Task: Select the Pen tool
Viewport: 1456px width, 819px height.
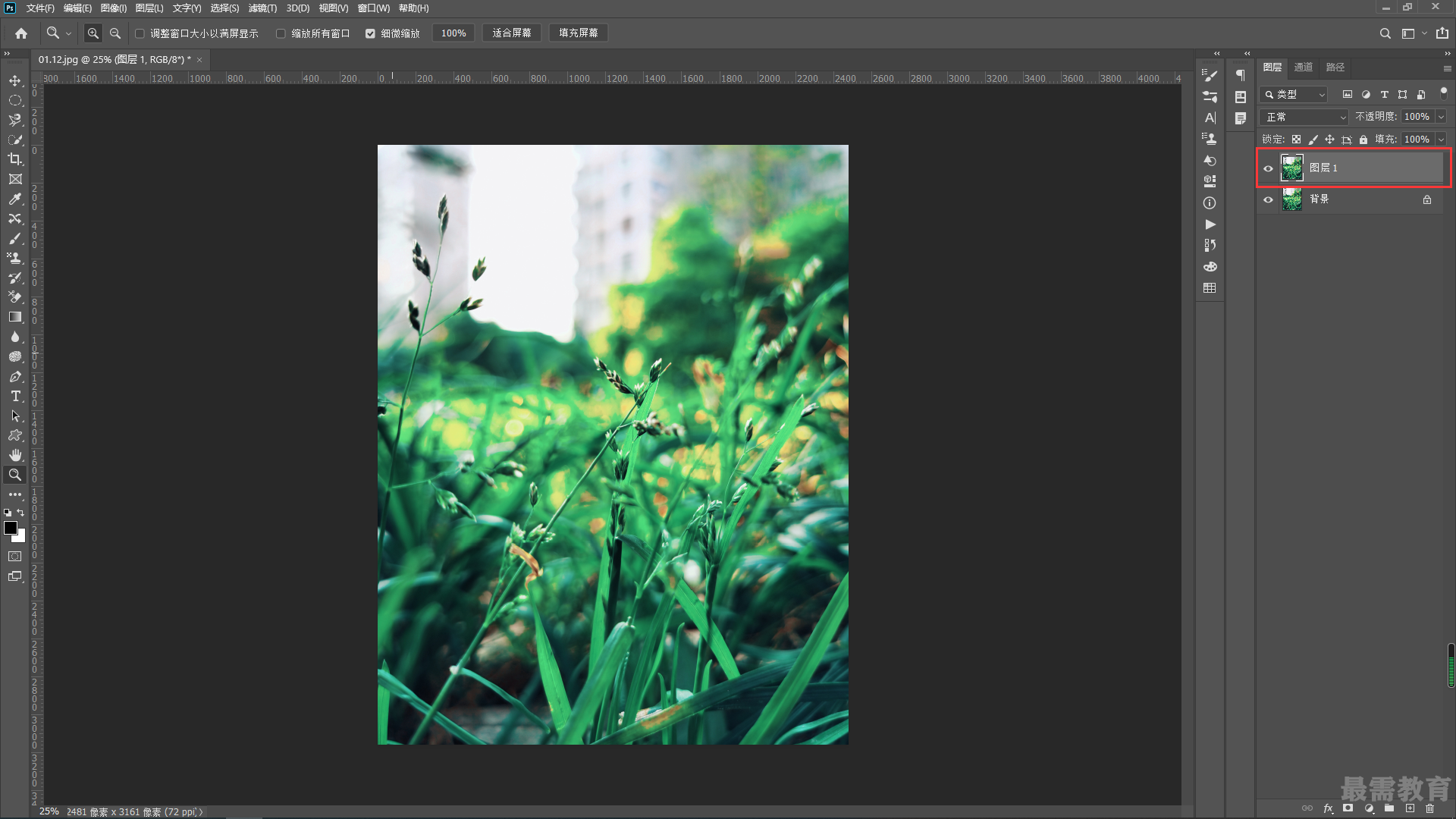Action: [x=15, y=376]
